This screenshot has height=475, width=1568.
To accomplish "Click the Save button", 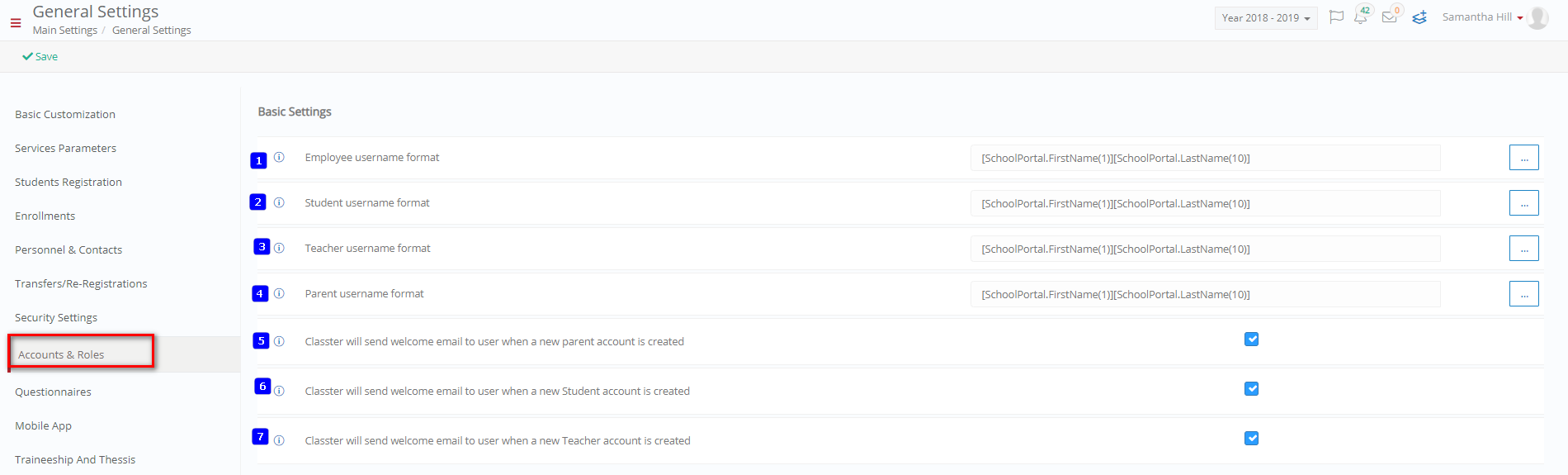I will (40, 56).
